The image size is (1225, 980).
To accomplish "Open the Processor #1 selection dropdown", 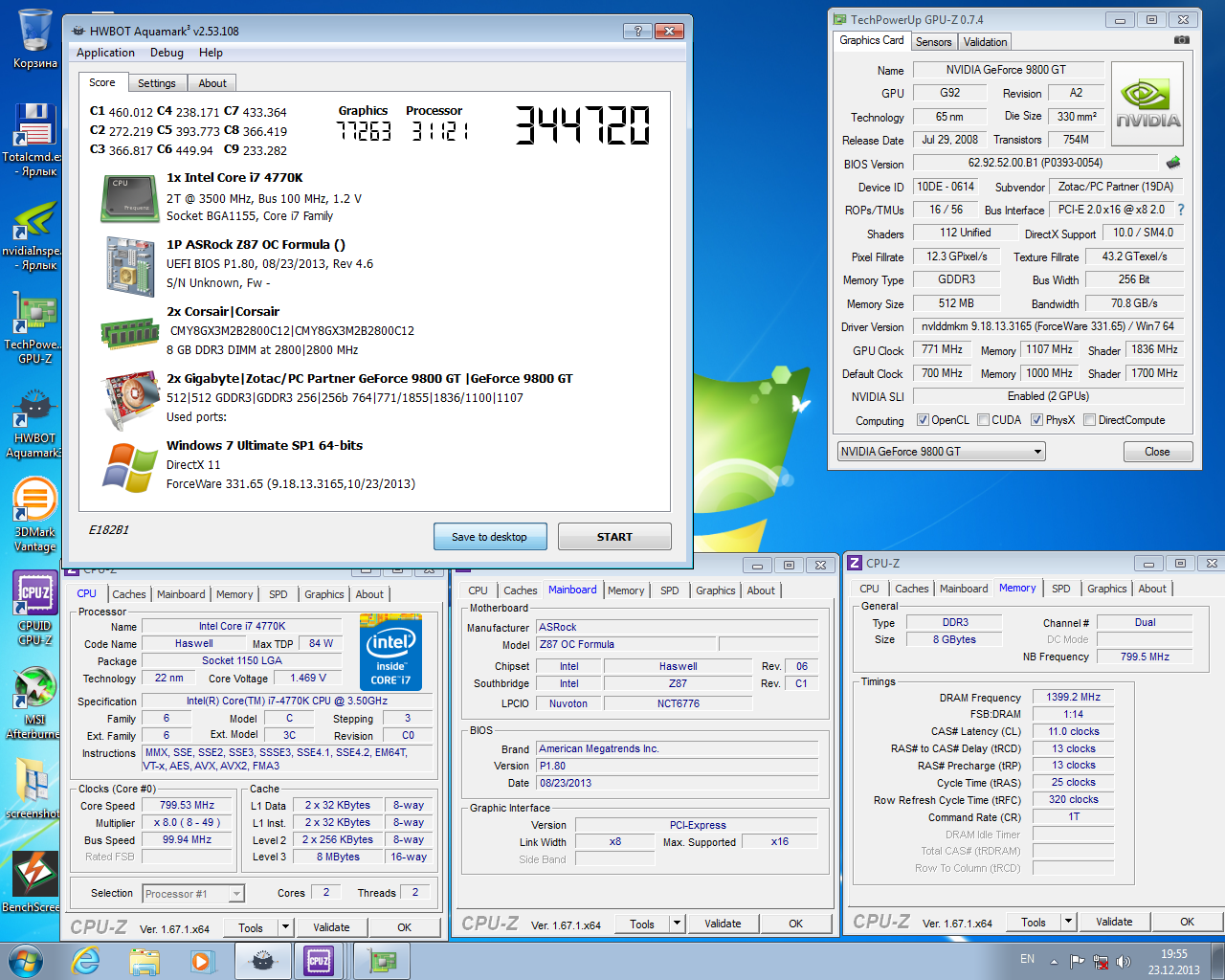I will pos(193,893).
